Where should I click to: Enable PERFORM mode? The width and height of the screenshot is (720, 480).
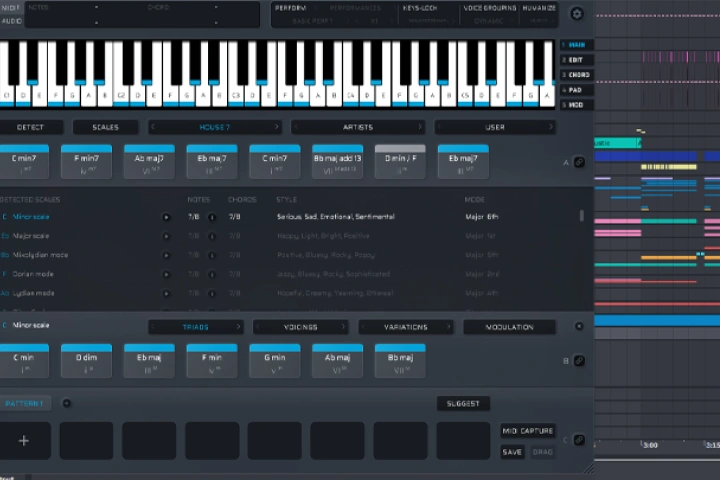[291, 8]
